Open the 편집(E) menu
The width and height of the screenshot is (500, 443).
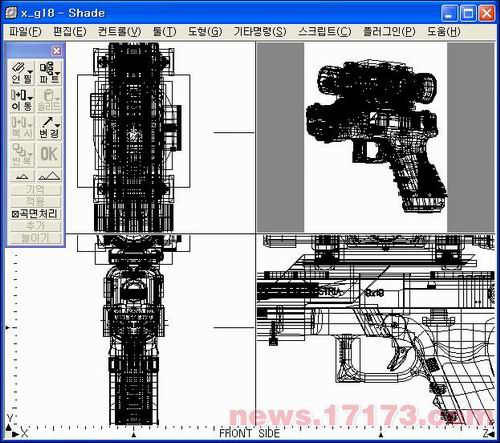70,32
